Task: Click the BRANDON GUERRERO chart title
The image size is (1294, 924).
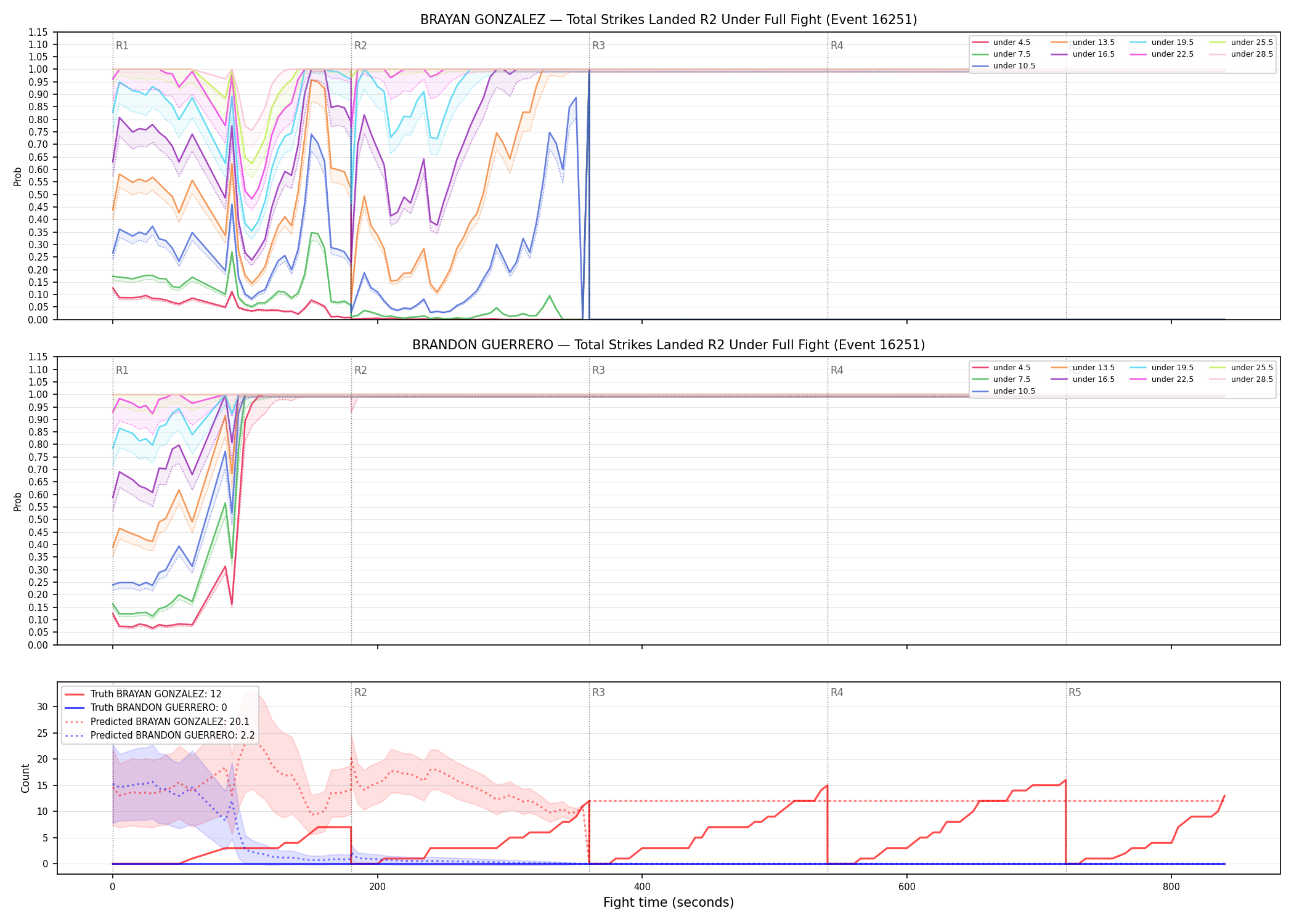Action: tap(669, 345)
